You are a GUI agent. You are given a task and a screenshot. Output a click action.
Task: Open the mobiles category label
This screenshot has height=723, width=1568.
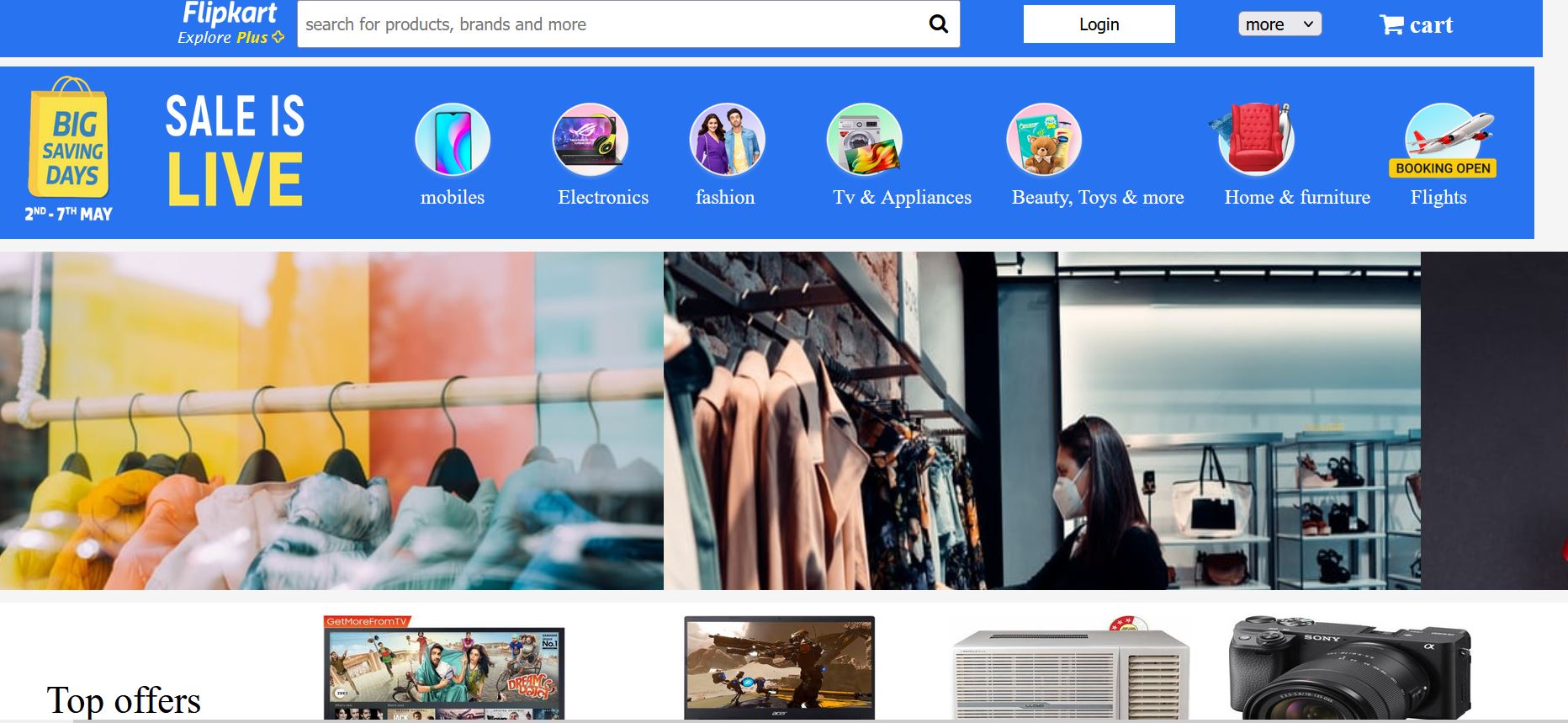[453, 197]
